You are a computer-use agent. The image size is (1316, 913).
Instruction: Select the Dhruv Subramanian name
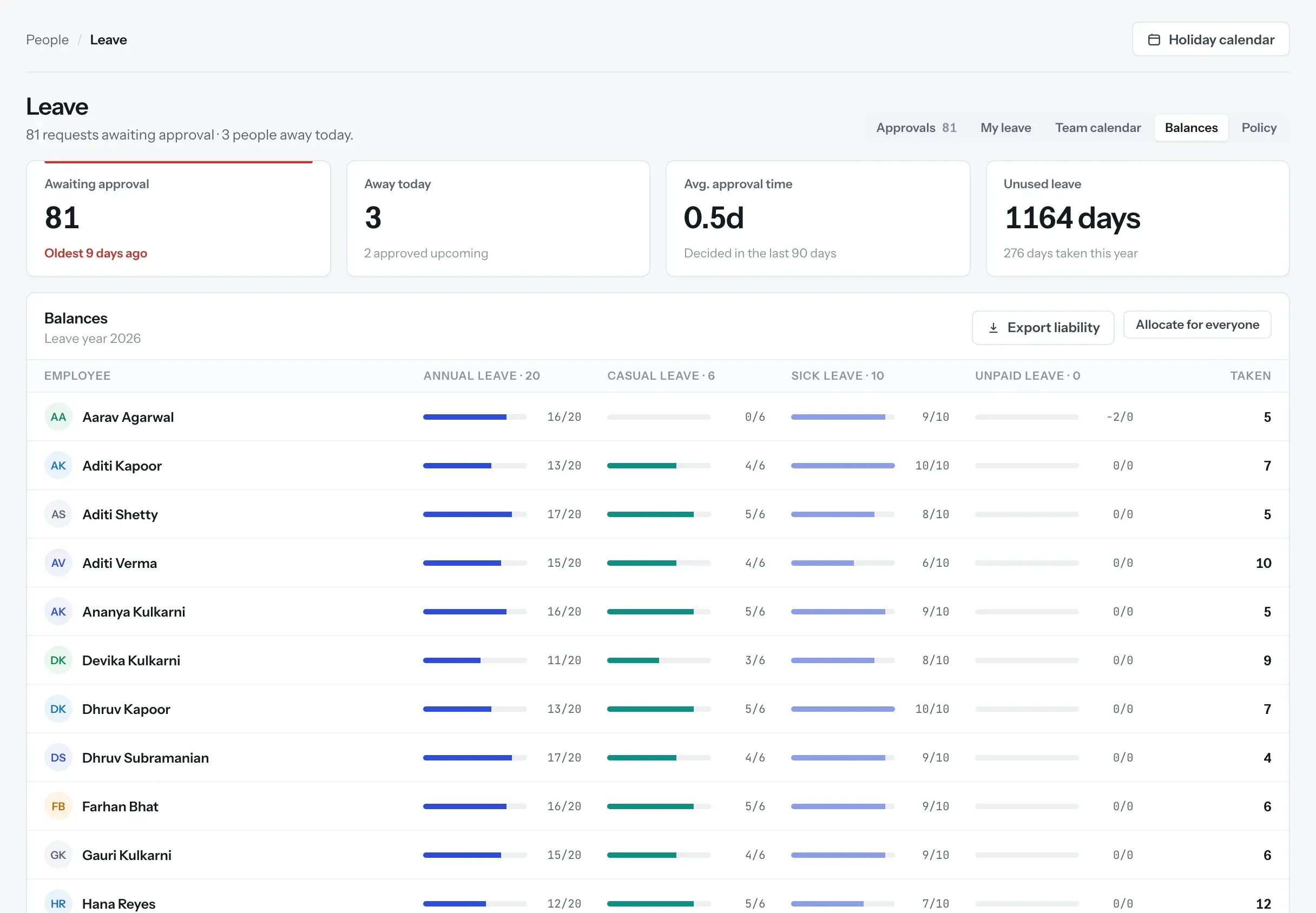[146, 757]
